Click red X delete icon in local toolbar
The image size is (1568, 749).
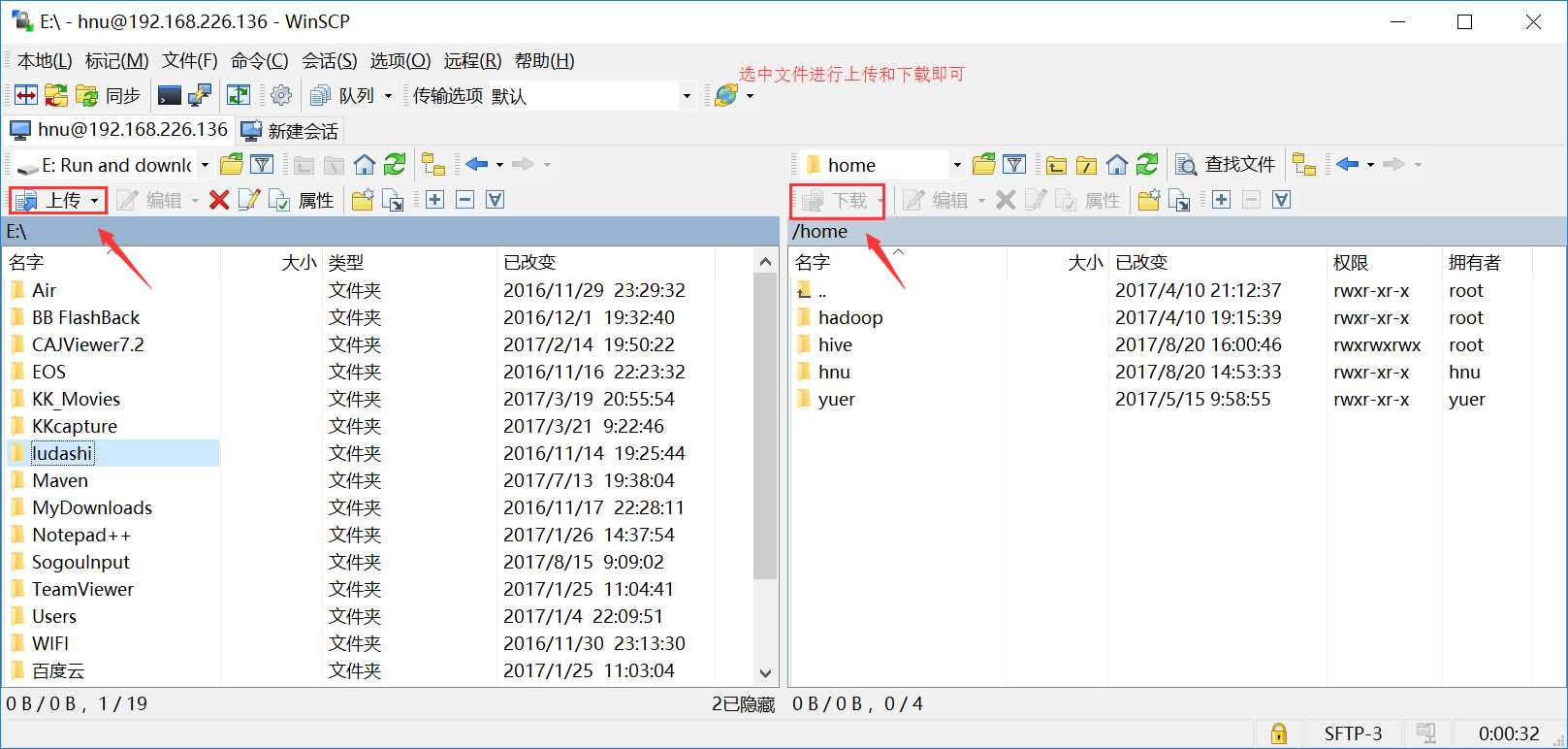click(x=219, y=200)
